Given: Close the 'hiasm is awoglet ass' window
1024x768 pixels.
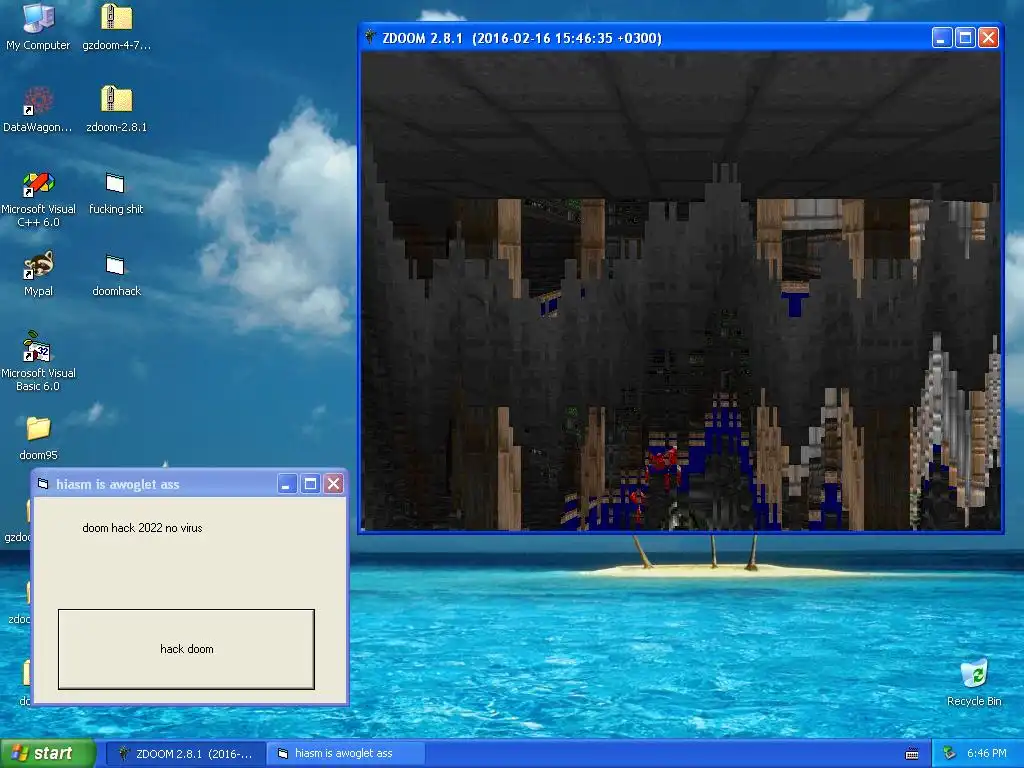Looking at the screenshot, I should point(334,484).
